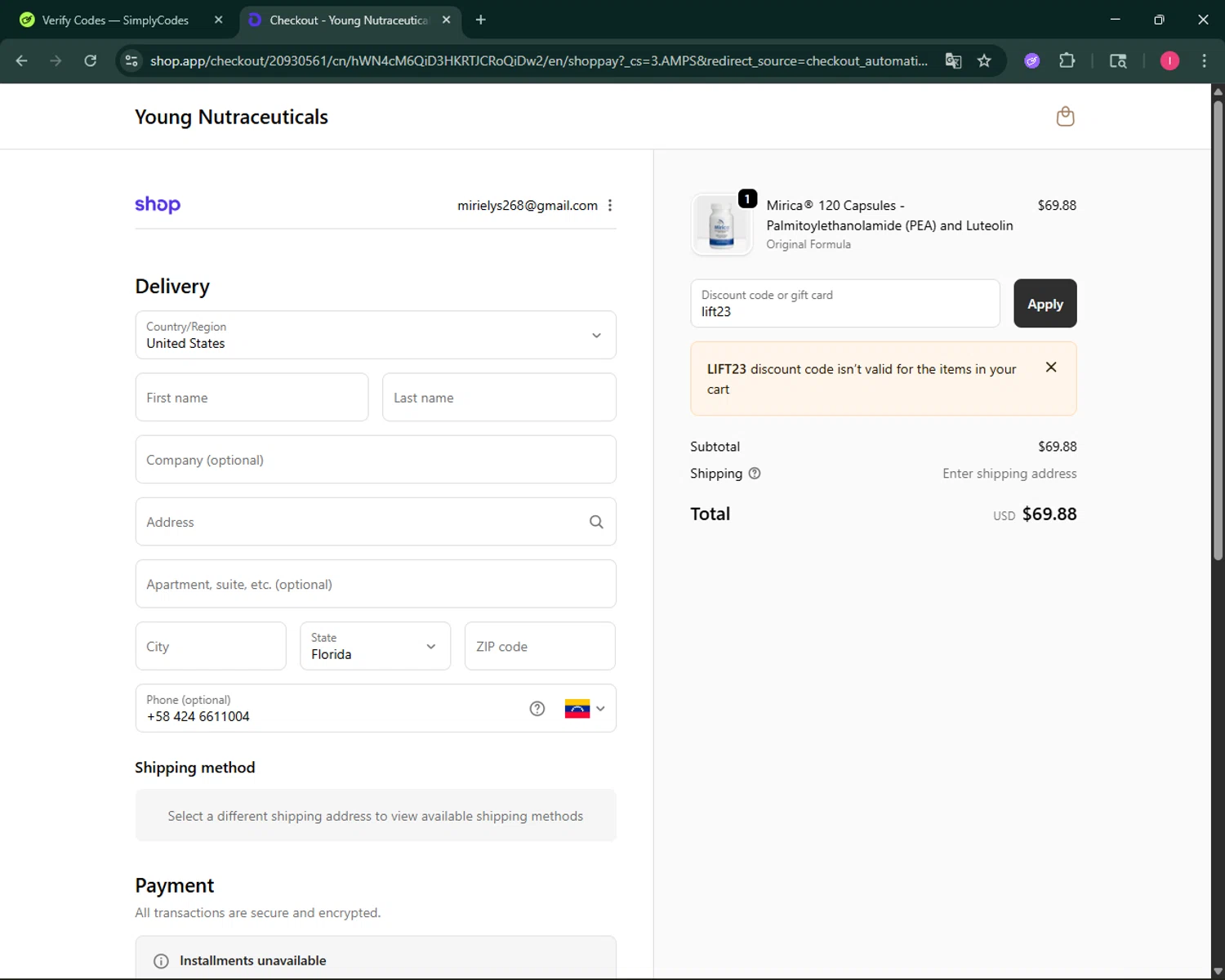This screenshot has width=1225, height=980.
Task: Click the total amount $69.88
Action: click(1049, 514)
